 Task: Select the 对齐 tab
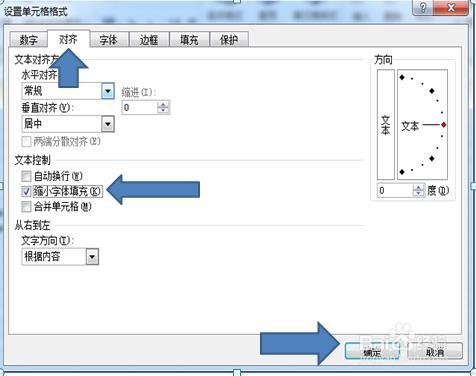point(68,39)
